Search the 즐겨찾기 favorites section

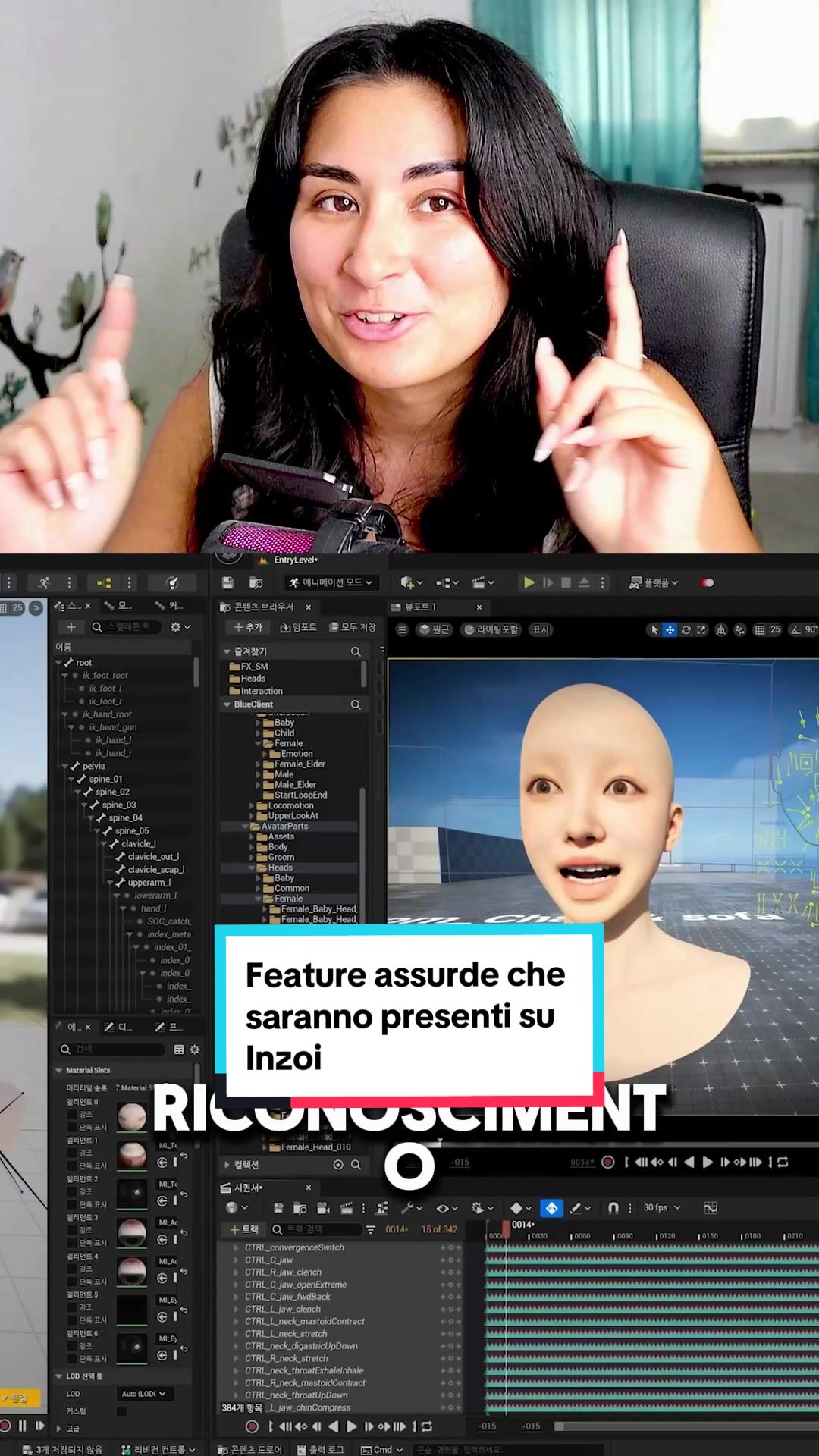356,651
